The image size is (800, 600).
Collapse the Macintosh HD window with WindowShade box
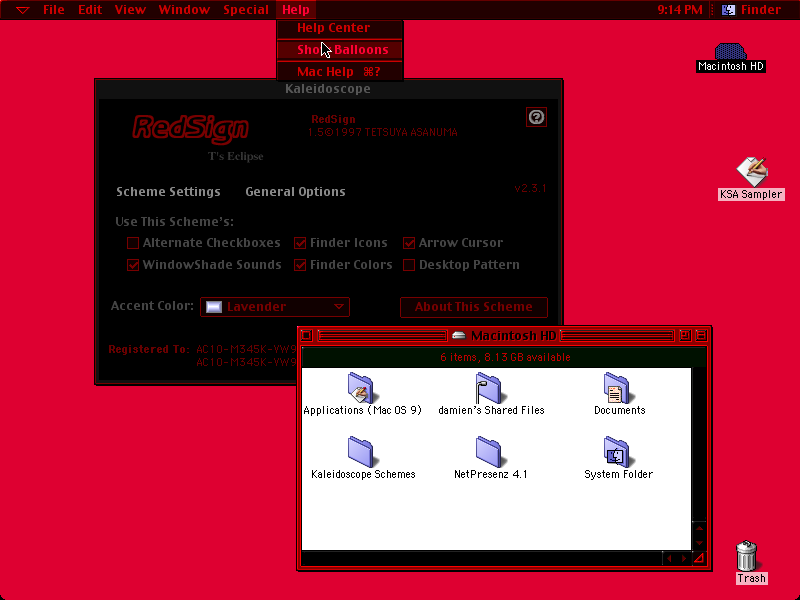[x=702, y=336]
